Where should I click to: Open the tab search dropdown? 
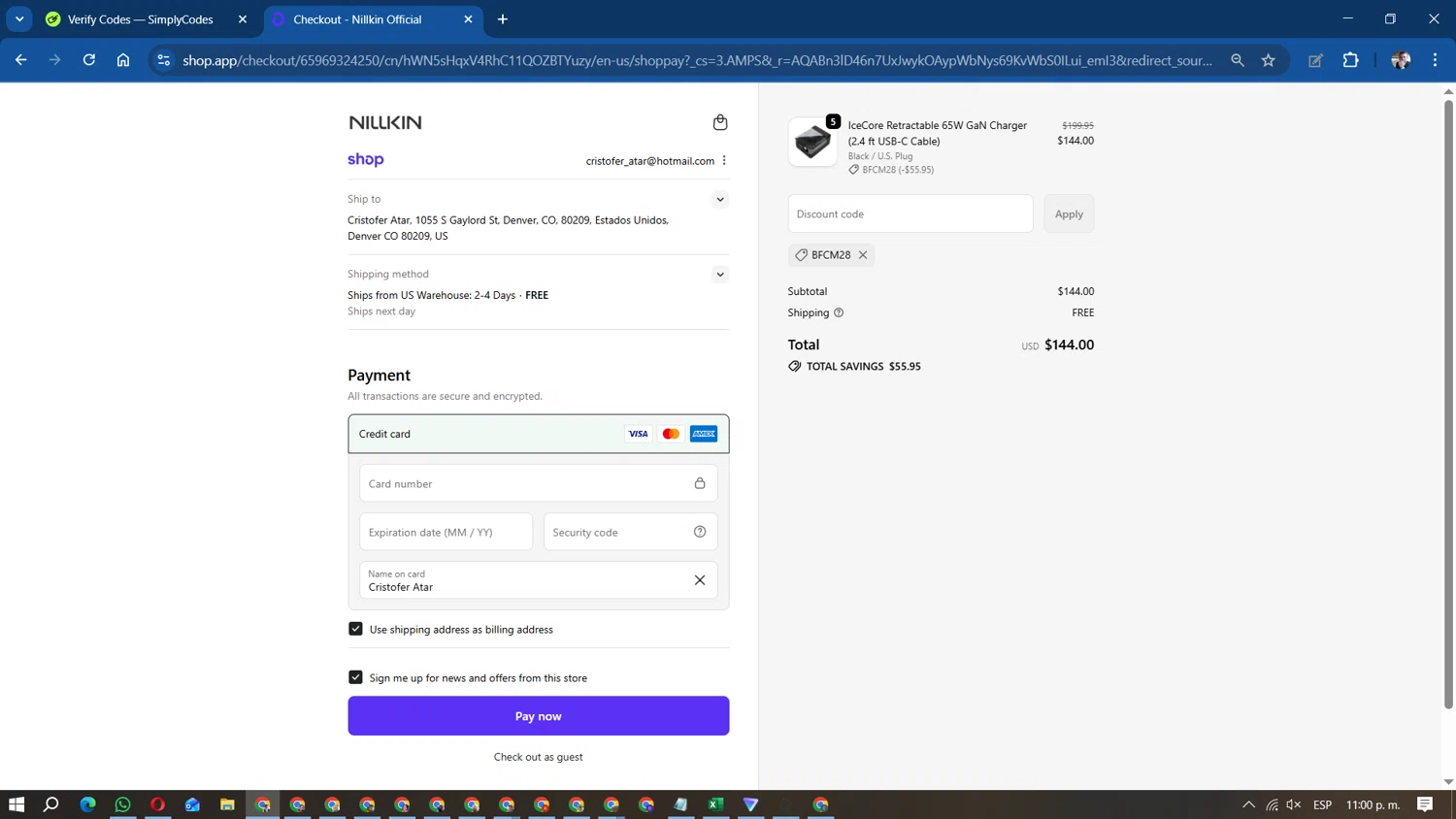click(x=19, y=19)
